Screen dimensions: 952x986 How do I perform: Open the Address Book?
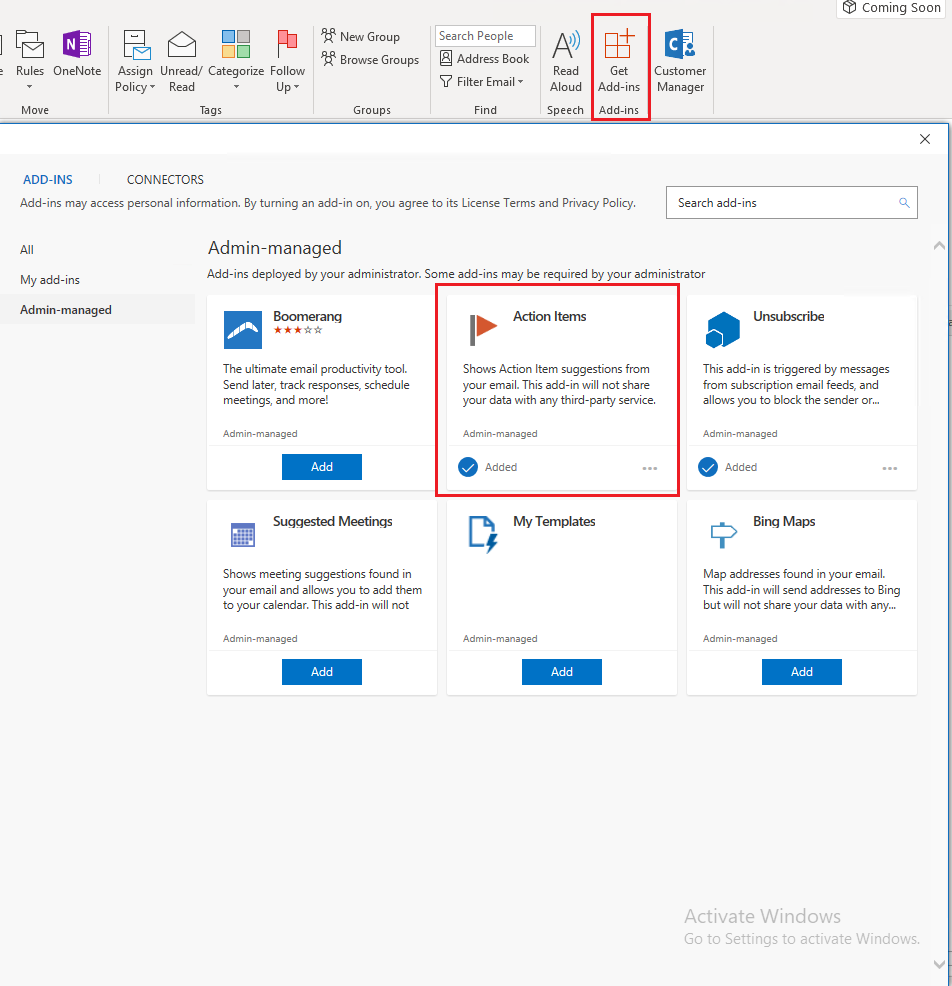pos(484,58)
